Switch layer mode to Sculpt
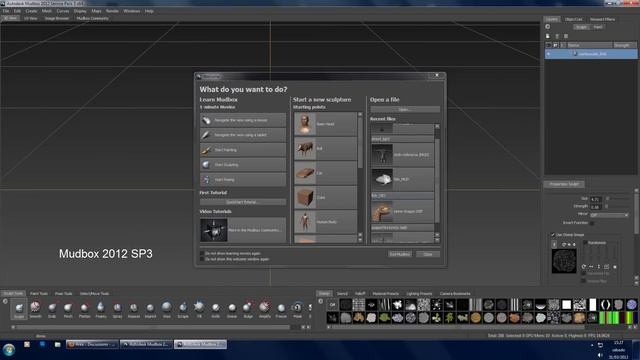This screenshot has height=360, width=640. click(581, 27)
